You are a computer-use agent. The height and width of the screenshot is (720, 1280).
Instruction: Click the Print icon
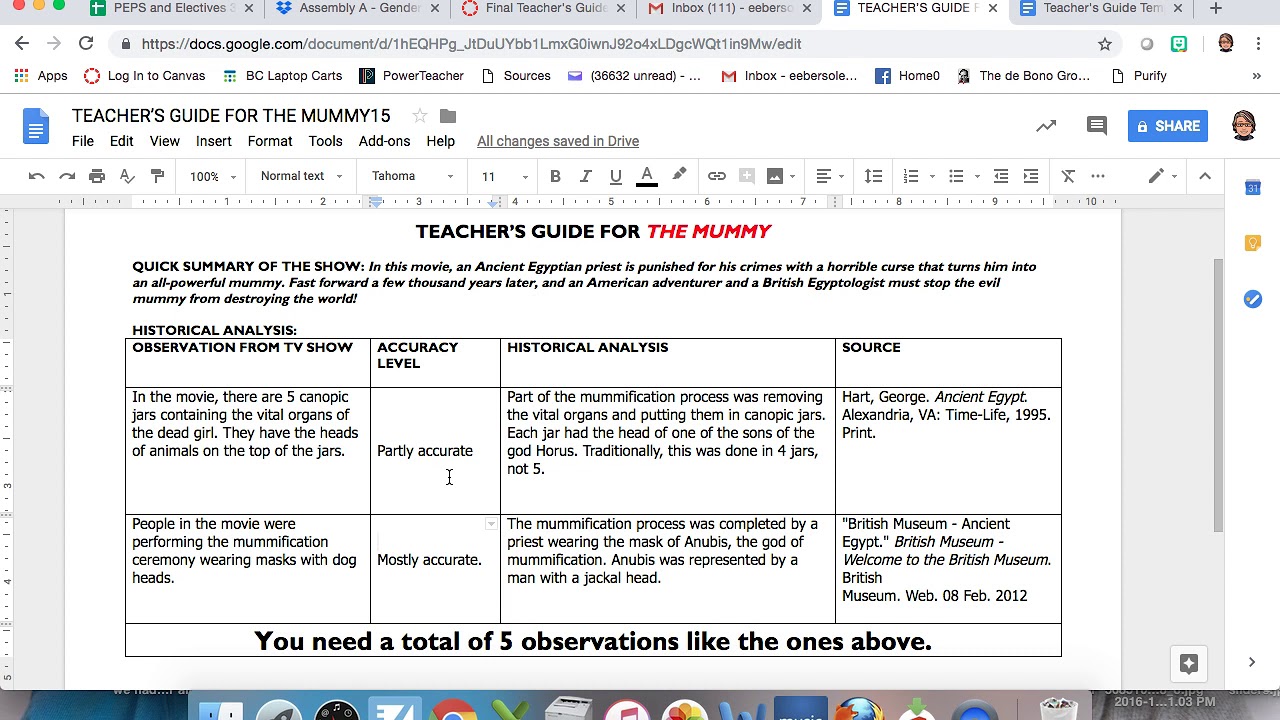(97, 176)
